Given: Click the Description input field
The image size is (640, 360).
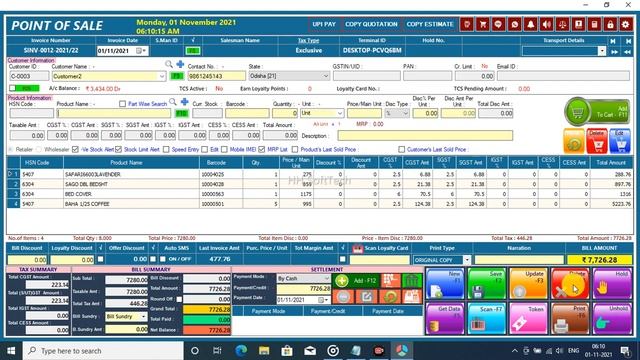Looking at the screenshot, I should coord(425,136).
